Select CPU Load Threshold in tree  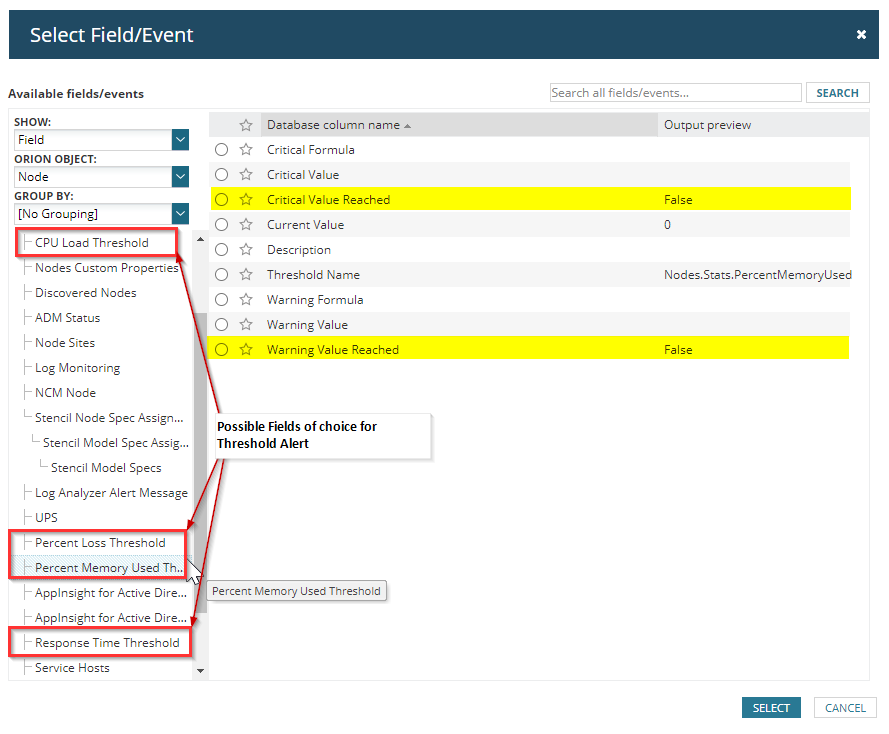(x=92, y=243)
